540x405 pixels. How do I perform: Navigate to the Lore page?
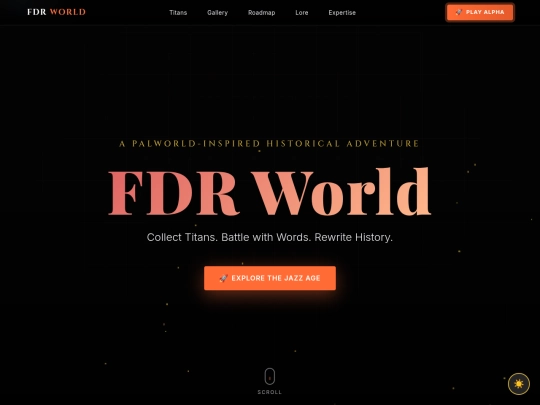[x=302, y=13]
